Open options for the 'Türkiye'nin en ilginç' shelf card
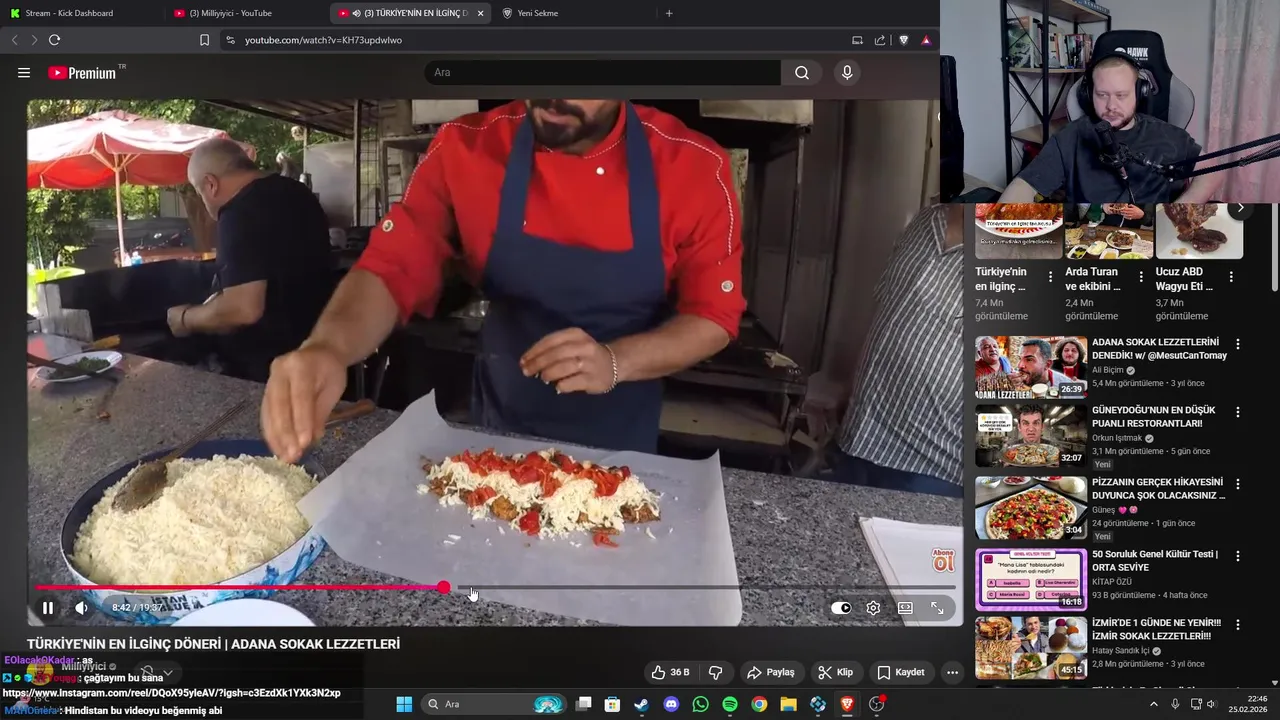Screen dimensions: 1280x720 click(x=1050, y=277)
